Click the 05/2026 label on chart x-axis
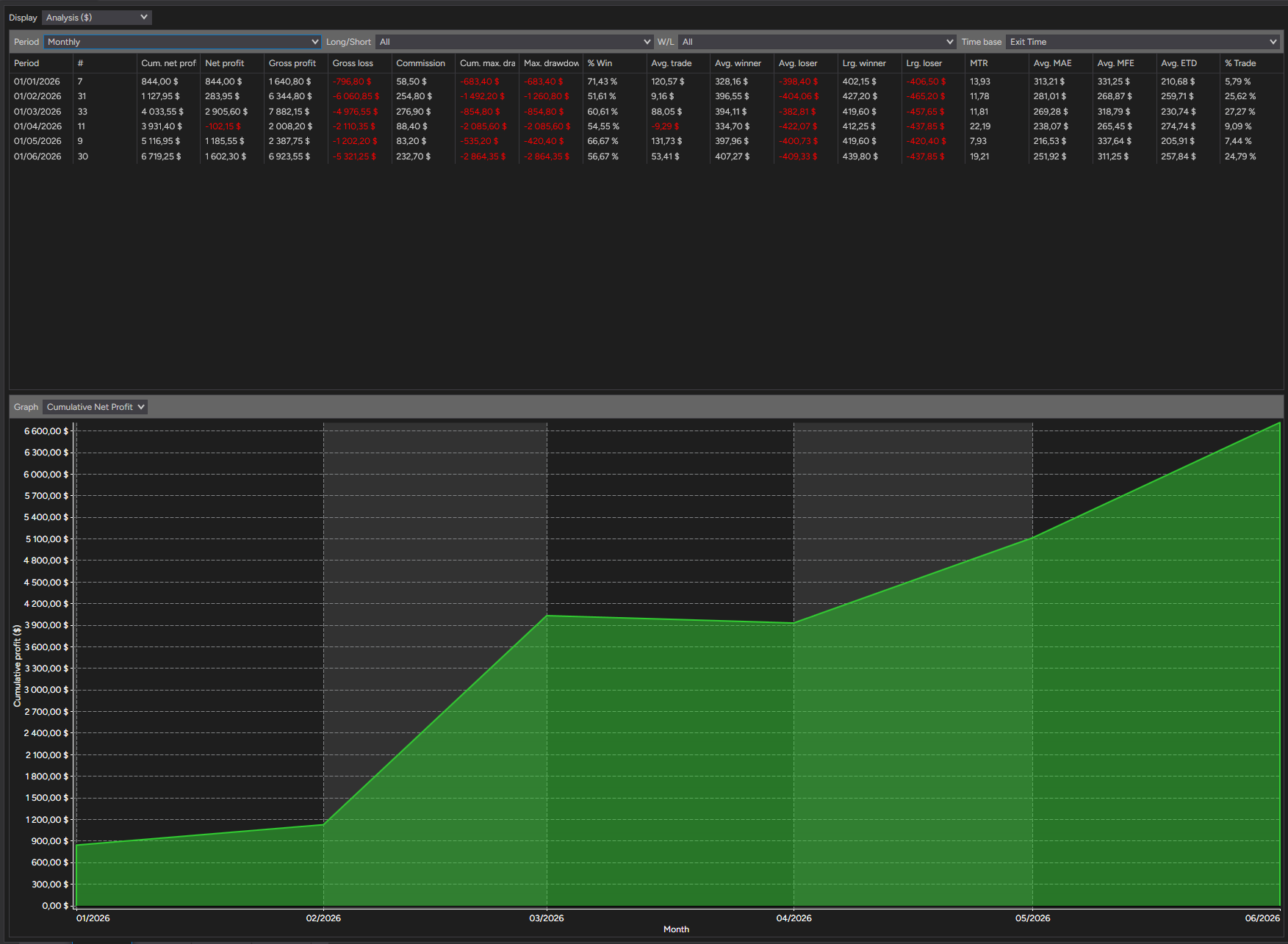Screen dimensions: 1288x944 [1033, 918]
